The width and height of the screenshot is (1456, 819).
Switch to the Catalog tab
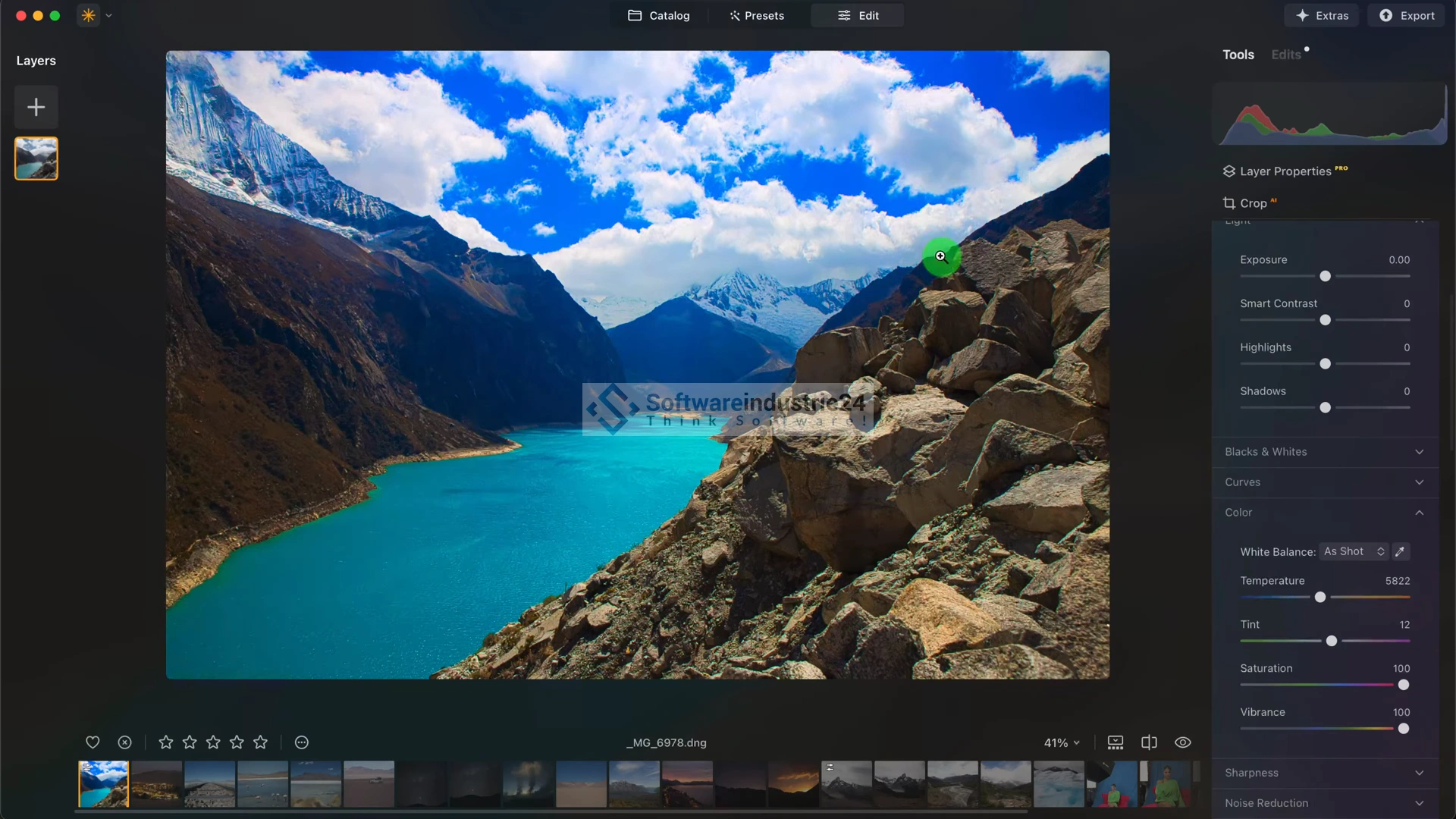tap(659, 15)
